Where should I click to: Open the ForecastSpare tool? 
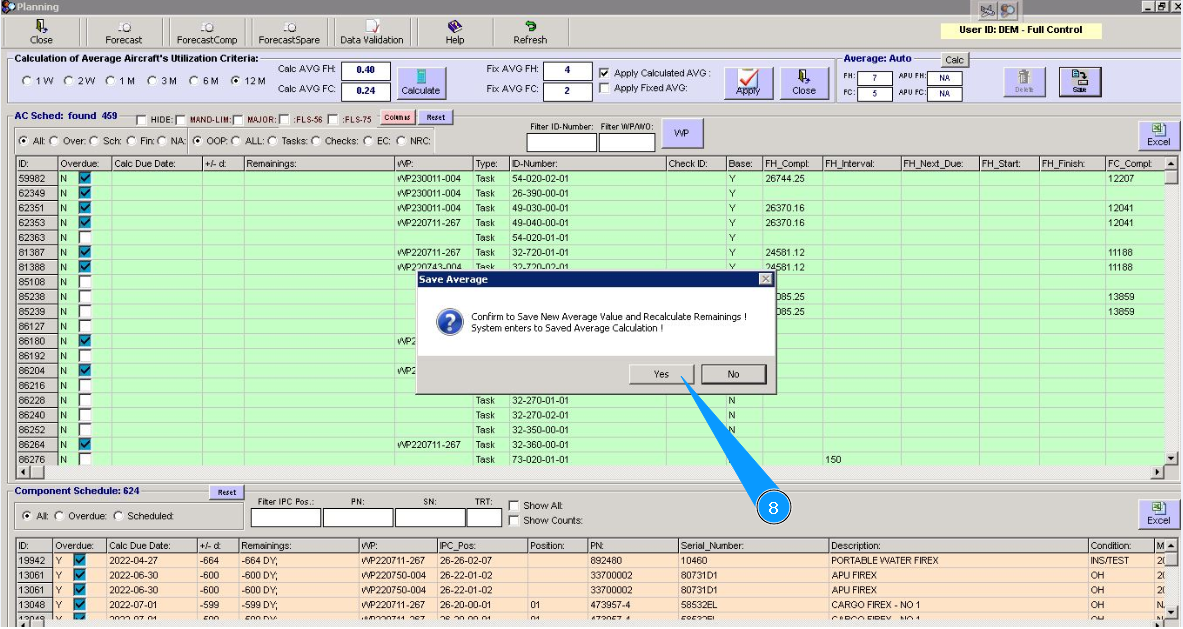tap(289, 32)
